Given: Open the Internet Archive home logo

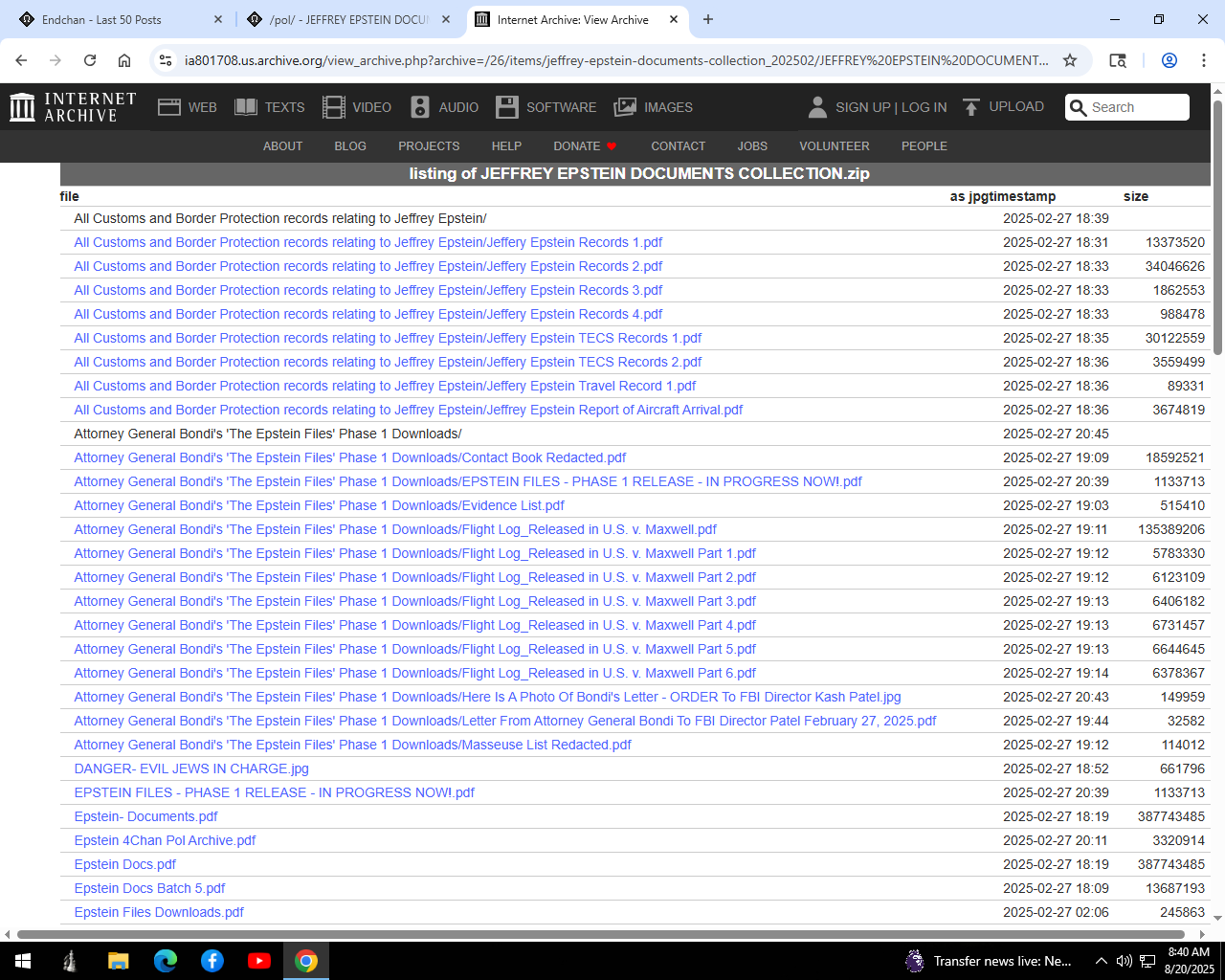Looking at the screenshot, I should [x=73, y=107].
